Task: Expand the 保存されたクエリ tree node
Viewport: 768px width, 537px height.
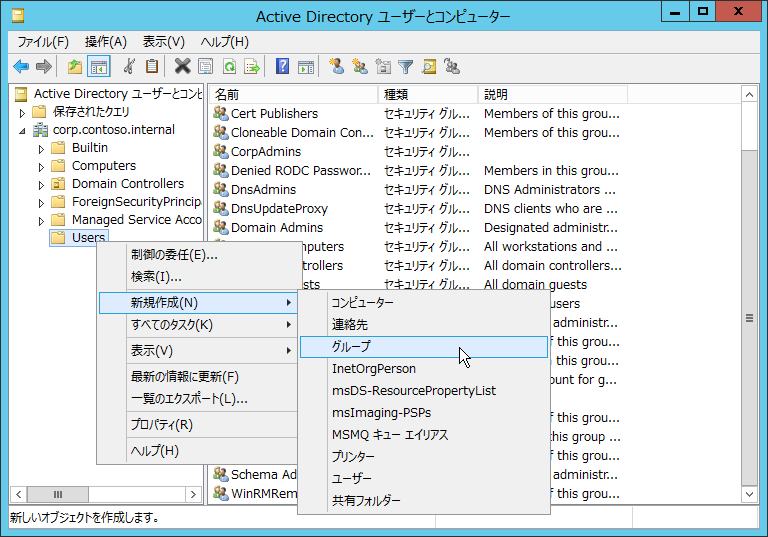Action: [x=22, y=113]
